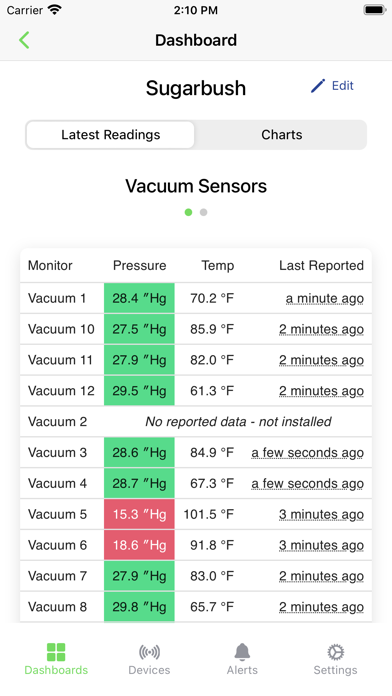Tap the pencil Edit icon

318,86
